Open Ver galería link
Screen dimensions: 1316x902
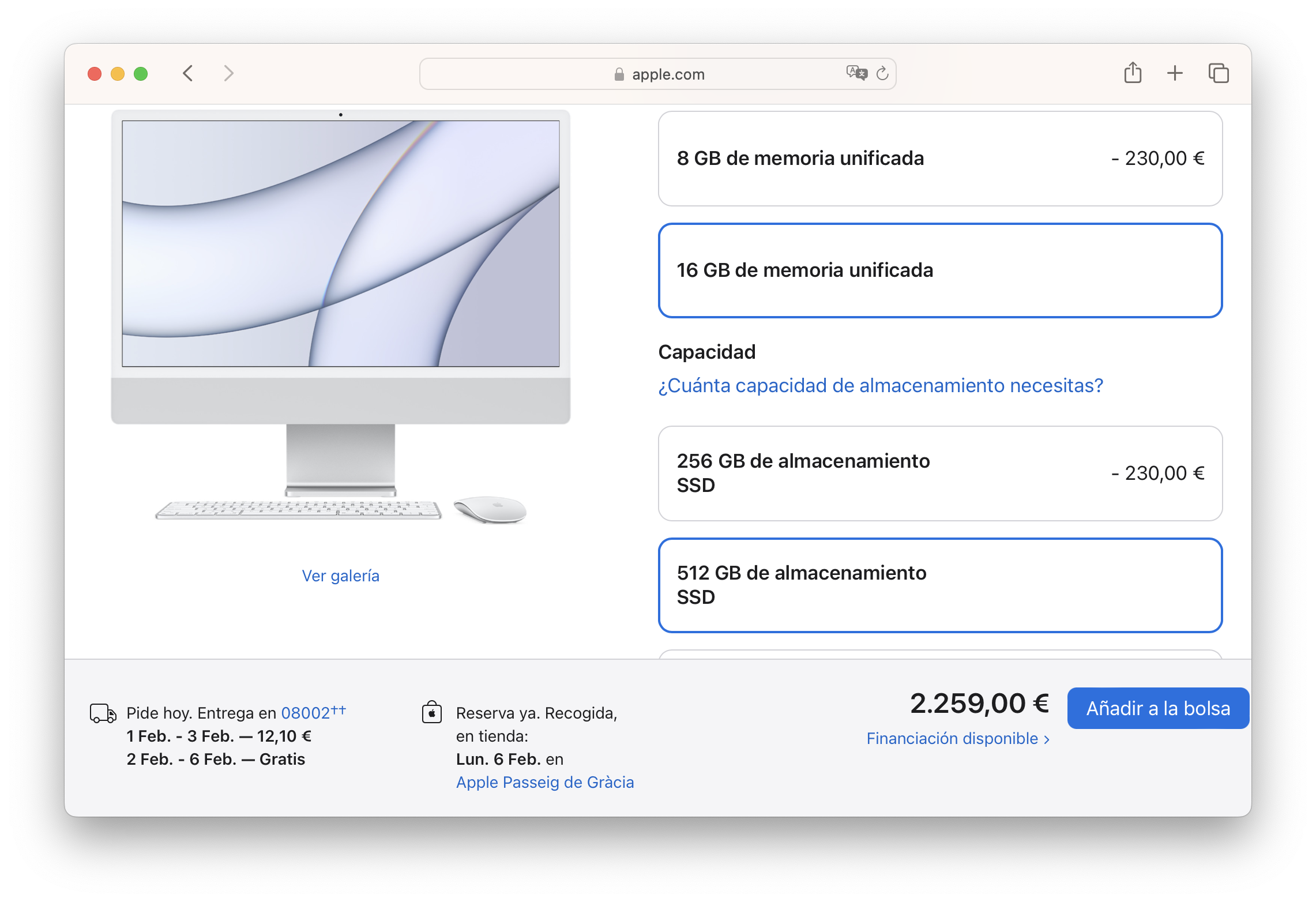340,576
